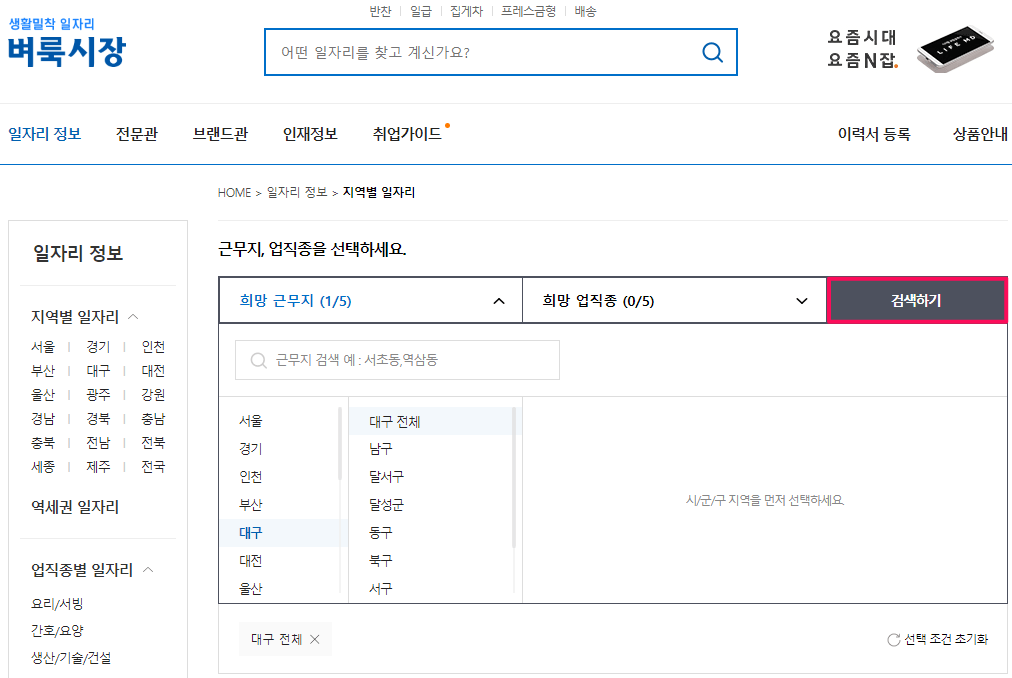Open the 인재정보 nav tab
1012x678 pixels.
click(310, 134)
